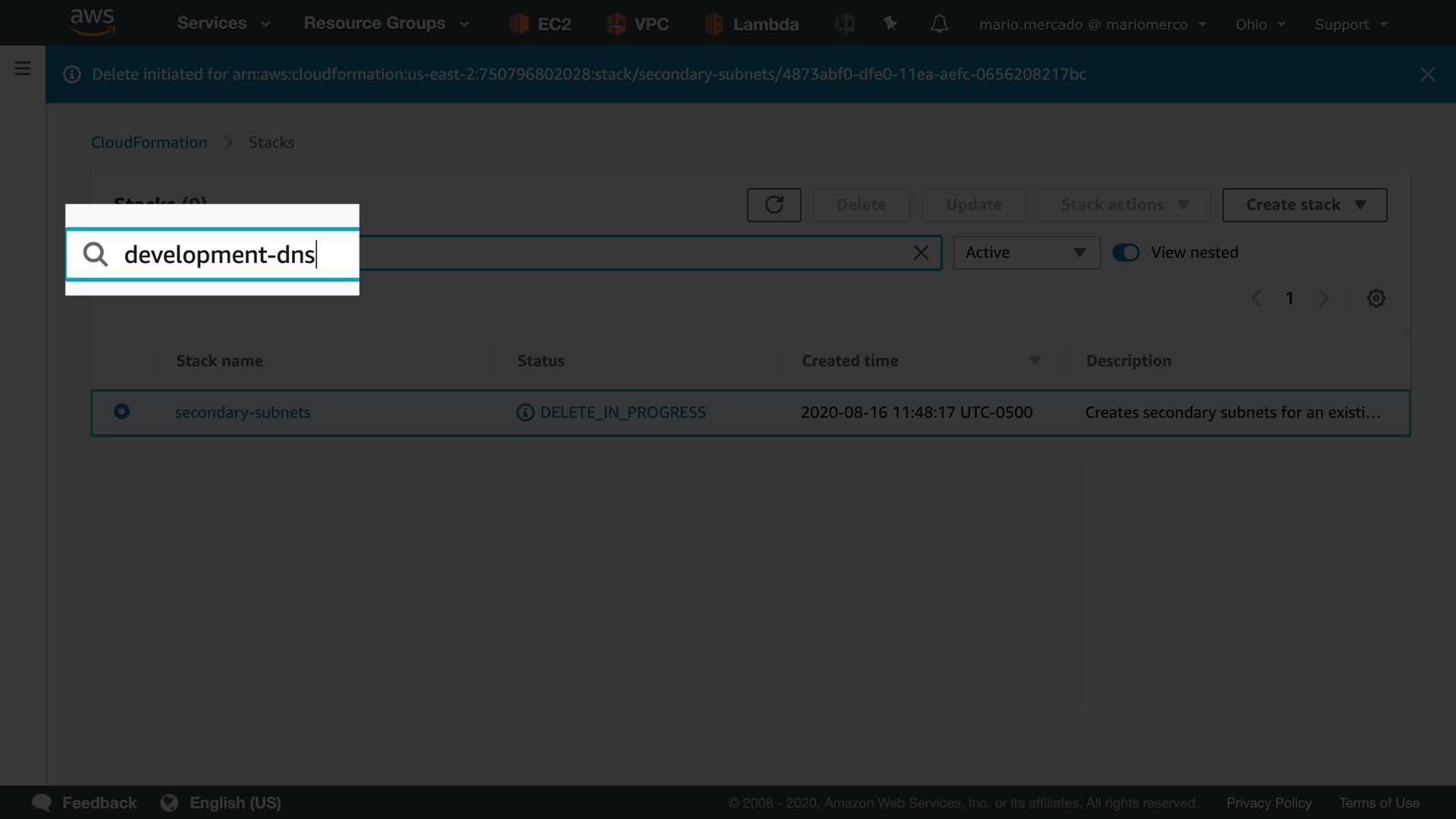The width and height of the screenshot is (1456, 819).
Task: Select the secondary-subnets radio button
Action: [121, 412]
